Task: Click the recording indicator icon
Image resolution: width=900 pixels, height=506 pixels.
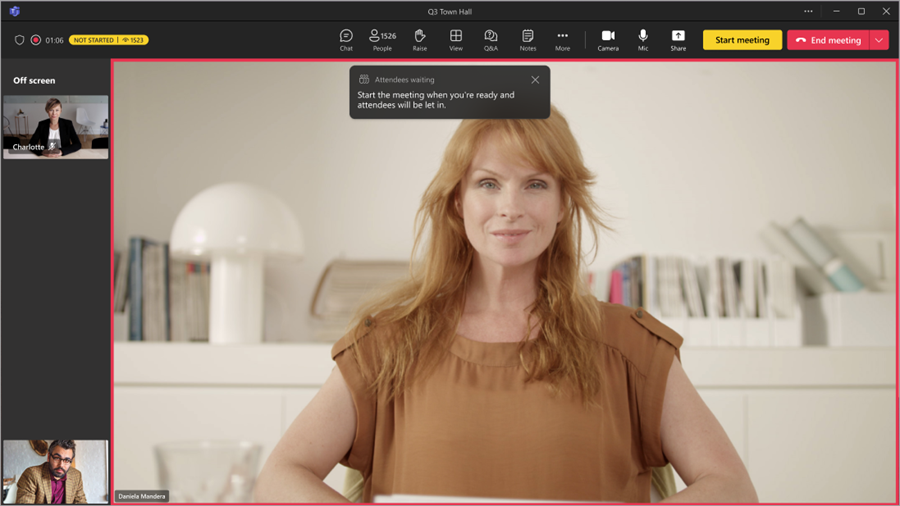Action: [x=36, y=40]
